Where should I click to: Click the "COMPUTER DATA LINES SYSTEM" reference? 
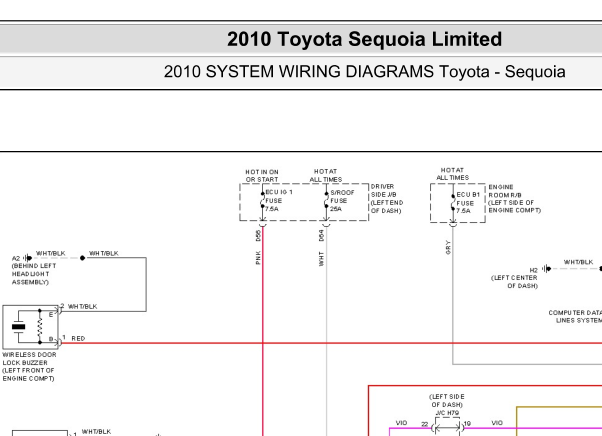coord(575,317)
